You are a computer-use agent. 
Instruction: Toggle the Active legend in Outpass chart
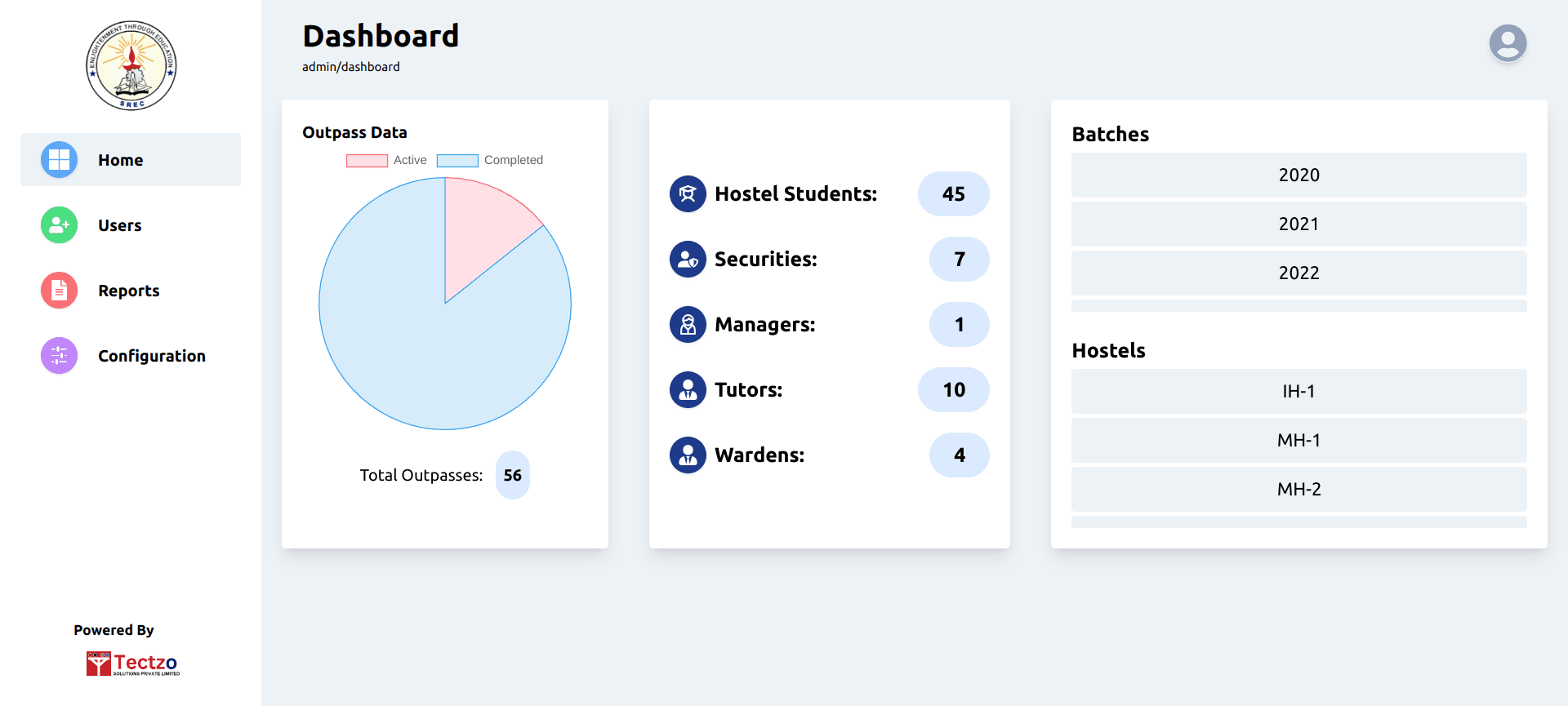pos(386,161)
